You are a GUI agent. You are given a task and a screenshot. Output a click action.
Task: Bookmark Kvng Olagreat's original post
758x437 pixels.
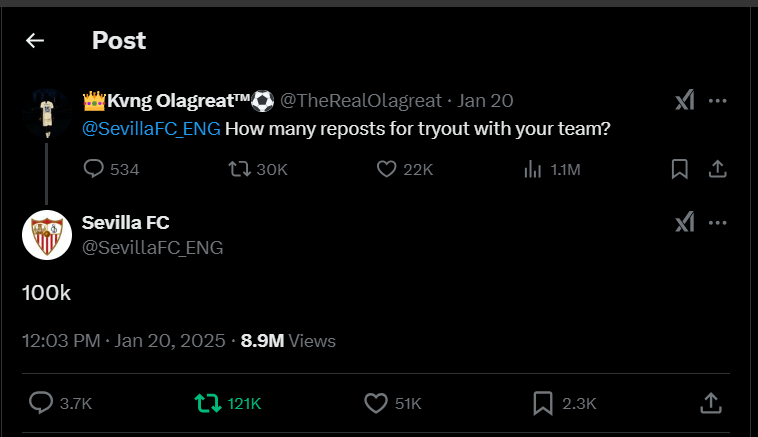pyautogui.click(x=679, y=169)
